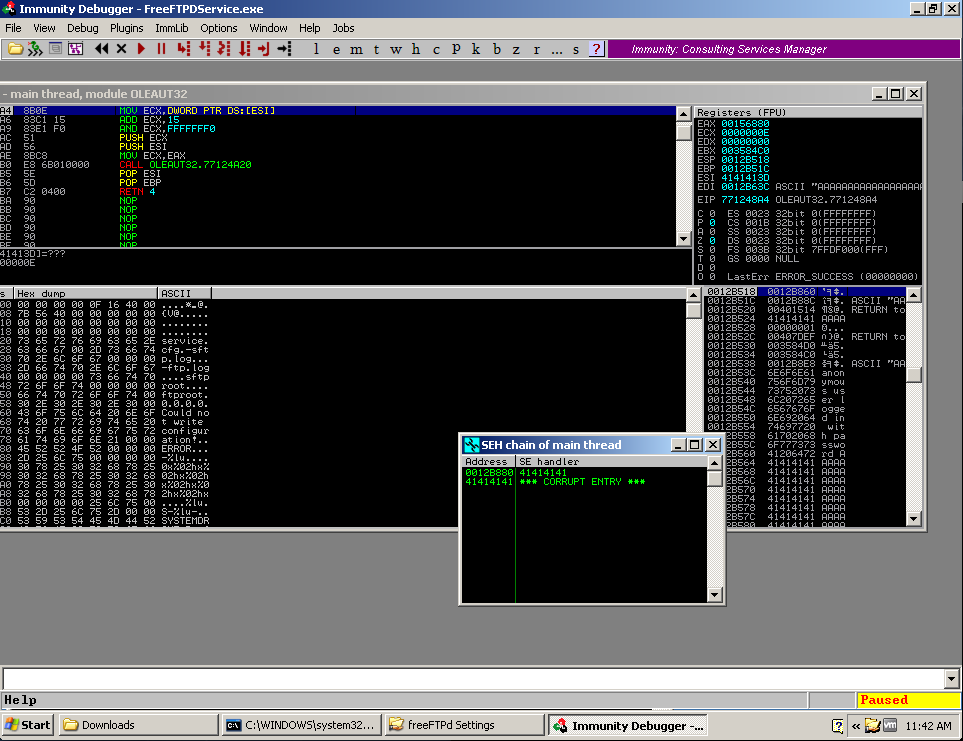Select the EAX register value 00156880

point(745,123)
